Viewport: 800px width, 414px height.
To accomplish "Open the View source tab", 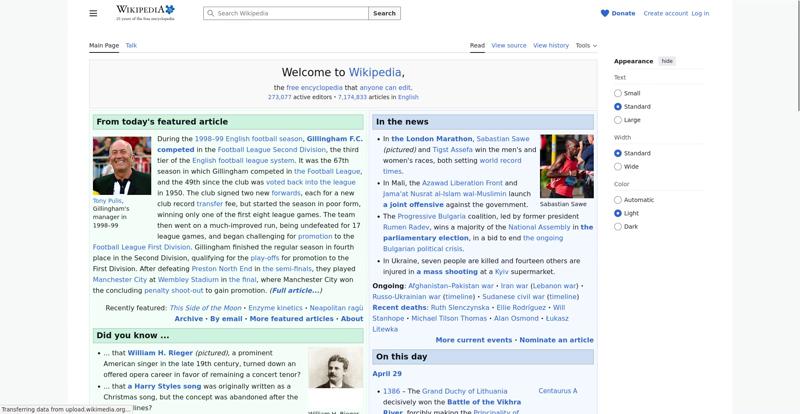I will pos(509,45).
